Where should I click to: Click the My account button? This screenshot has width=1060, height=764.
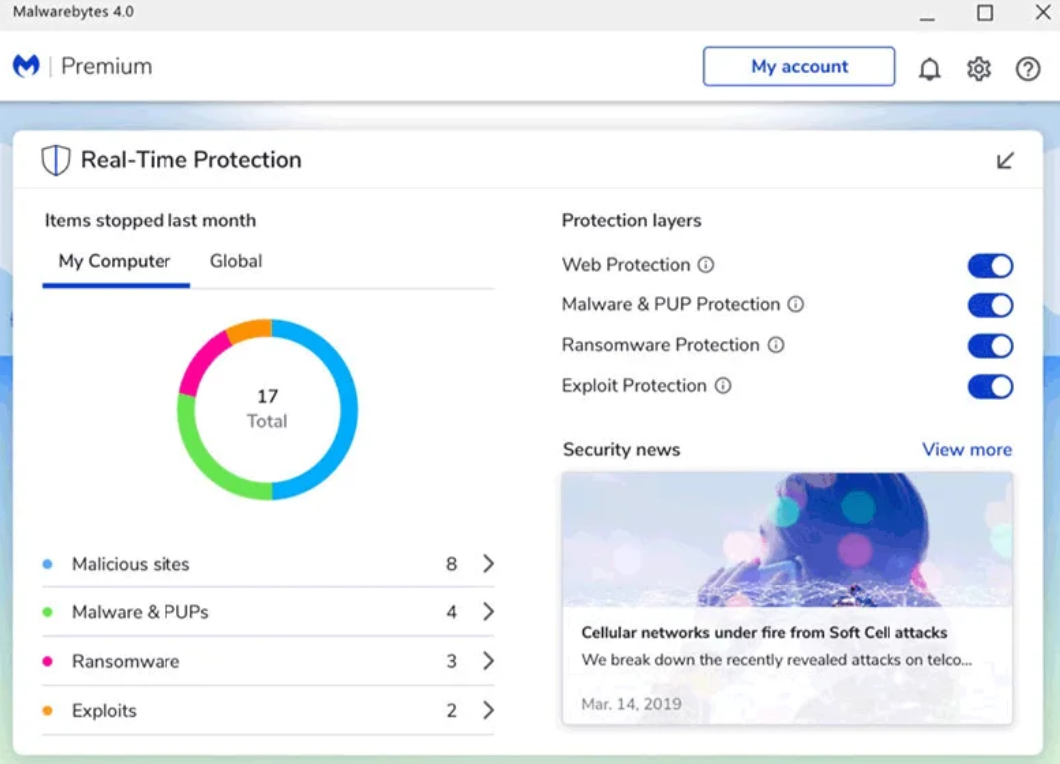tap(799, 67)
